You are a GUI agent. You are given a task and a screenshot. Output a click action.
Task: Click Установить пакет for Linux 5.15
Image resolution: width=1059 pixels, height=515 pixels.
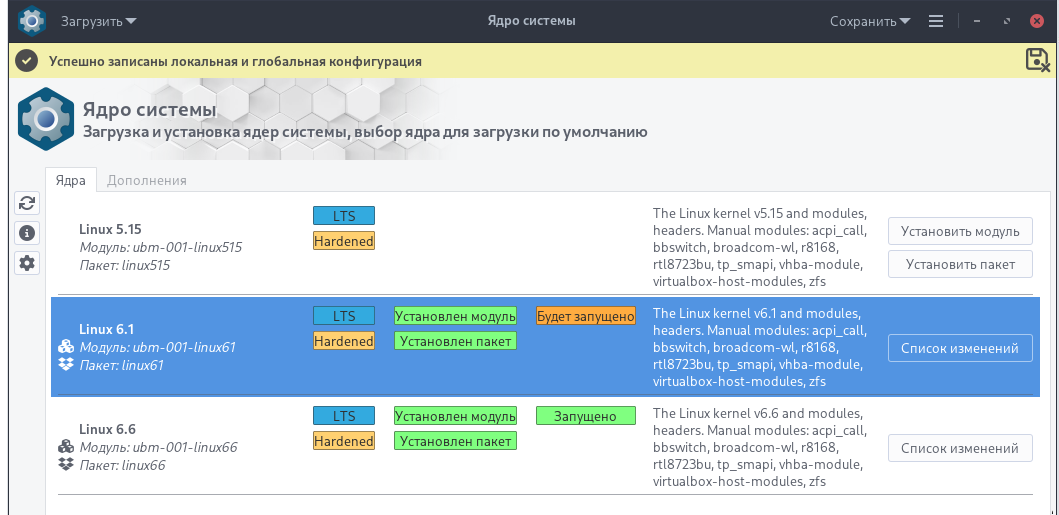960,264
